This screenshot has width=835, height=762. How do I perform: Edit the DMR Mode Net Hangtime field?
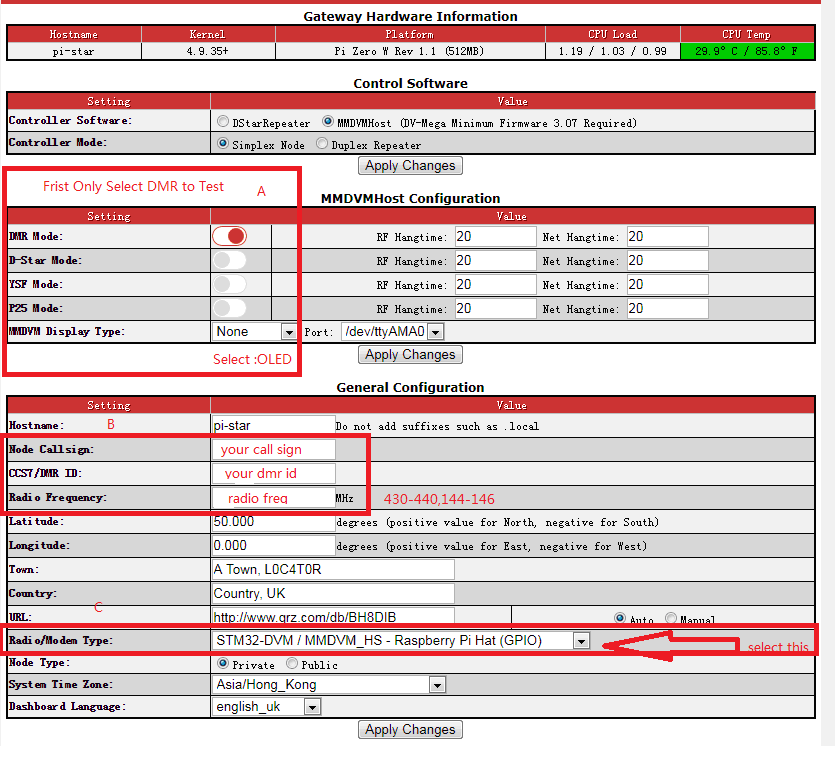click(668, 236)
